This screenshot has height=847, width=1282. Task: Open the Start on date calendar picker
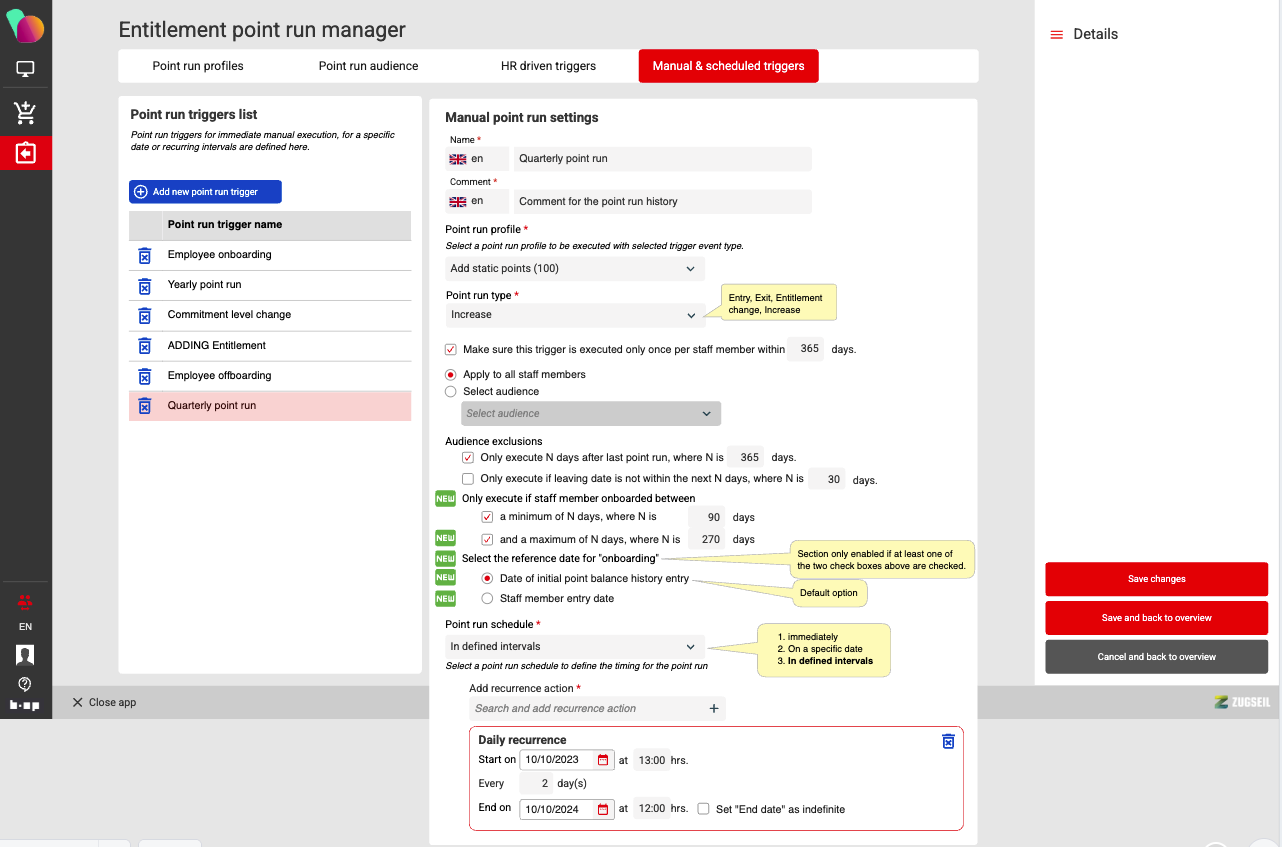coord(603,760)
